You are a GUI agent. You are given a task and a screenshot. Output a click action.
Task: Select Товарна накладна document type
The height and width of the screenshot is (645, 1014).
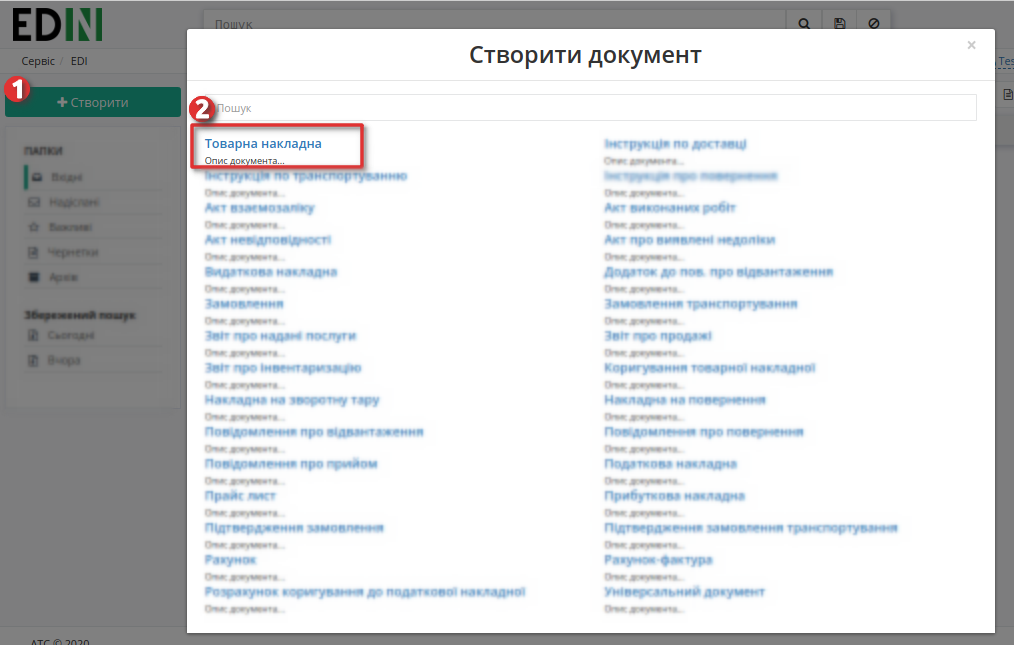coord(263,144)
